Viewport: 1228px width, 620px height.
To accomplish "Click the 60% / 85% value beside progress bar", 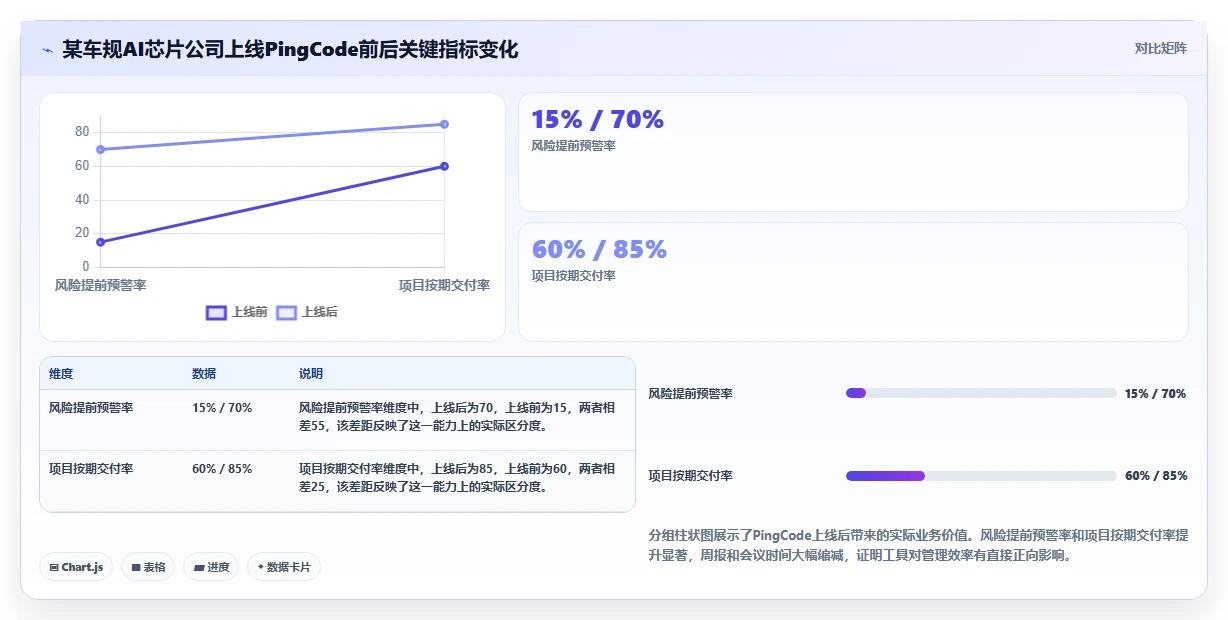I will (x=1156, y=476).
